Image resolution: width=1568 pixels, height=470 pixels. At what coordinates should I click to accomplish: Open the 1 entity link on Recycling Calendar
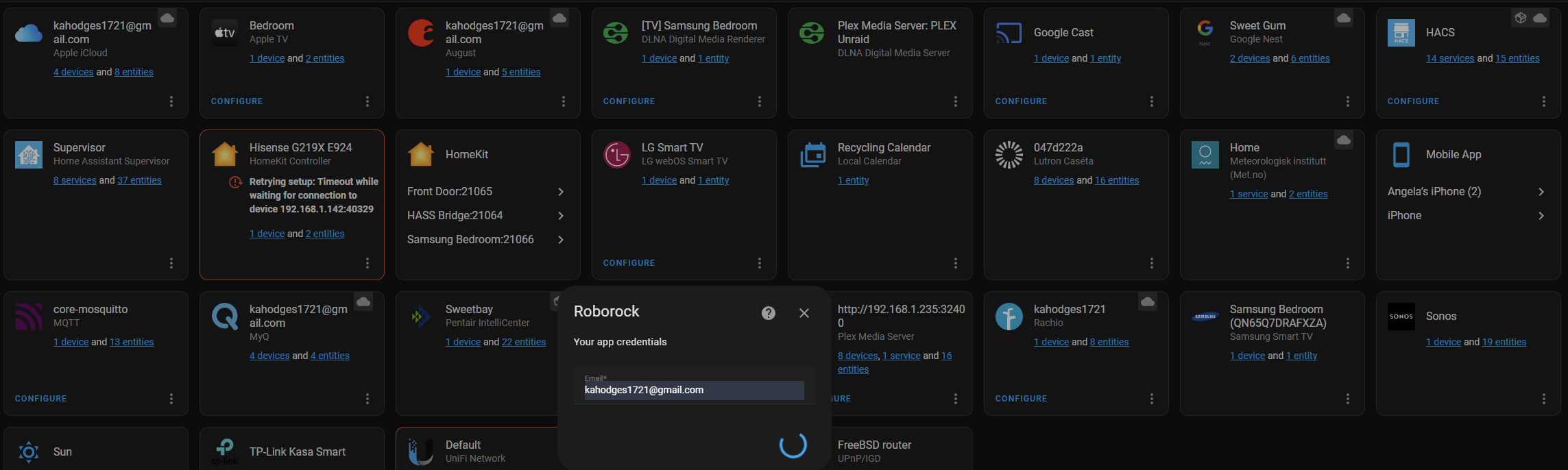(854, 180)
